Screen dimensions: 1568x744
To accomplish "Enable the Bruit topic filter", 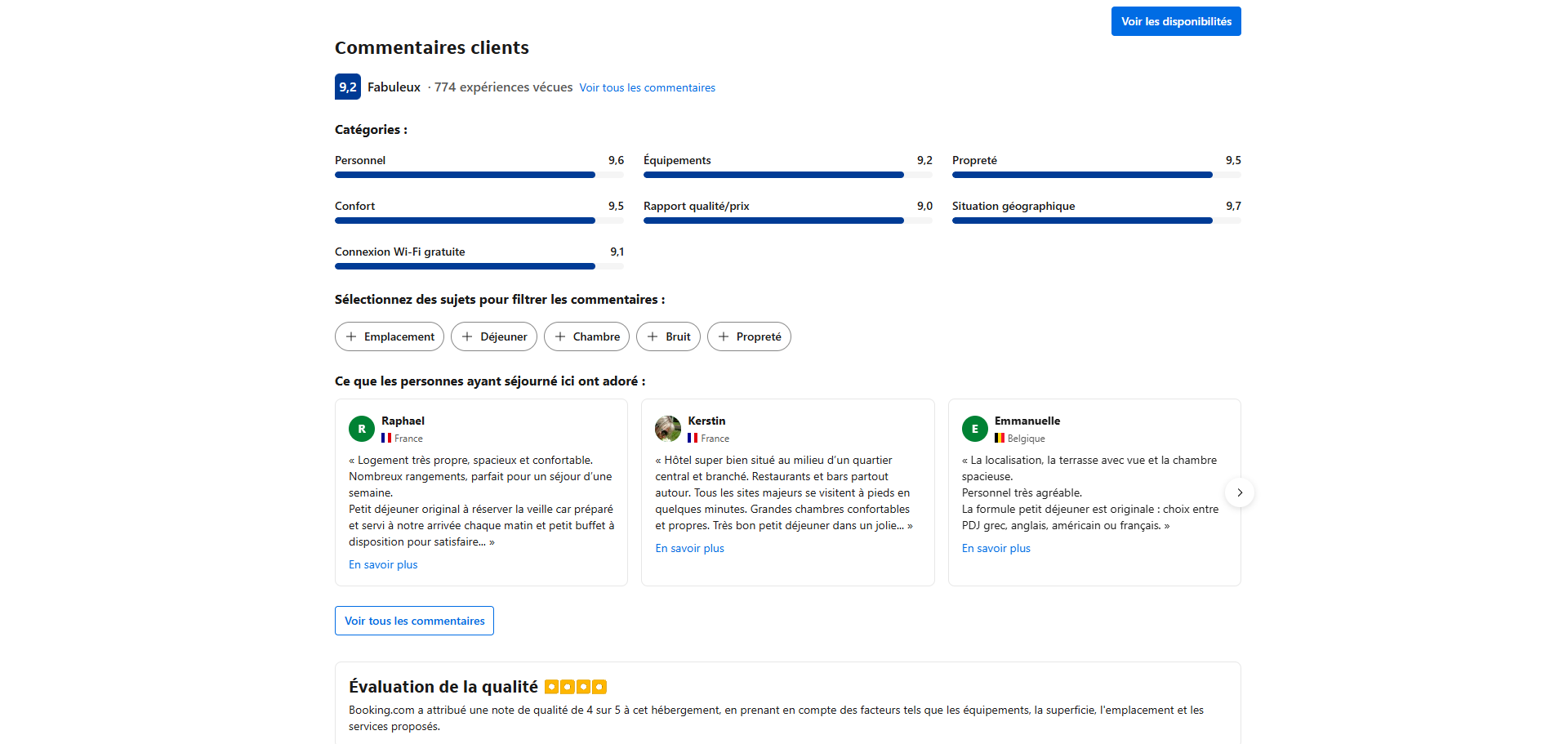I will [x=668, y=336].
